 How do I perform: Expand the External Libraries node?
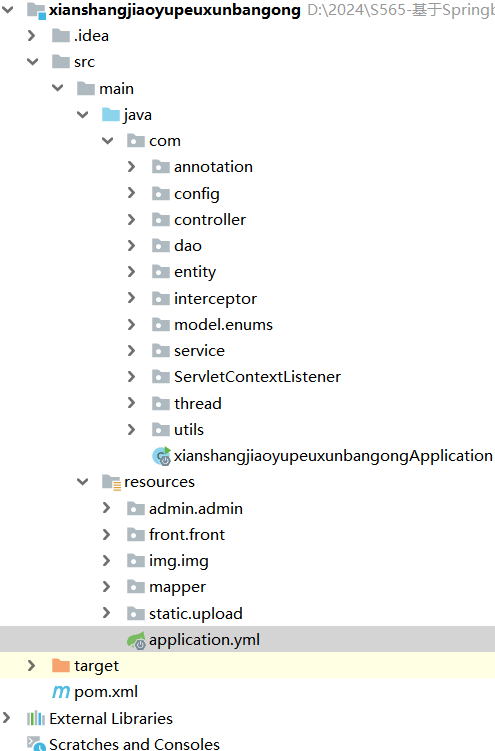(6, 718)
